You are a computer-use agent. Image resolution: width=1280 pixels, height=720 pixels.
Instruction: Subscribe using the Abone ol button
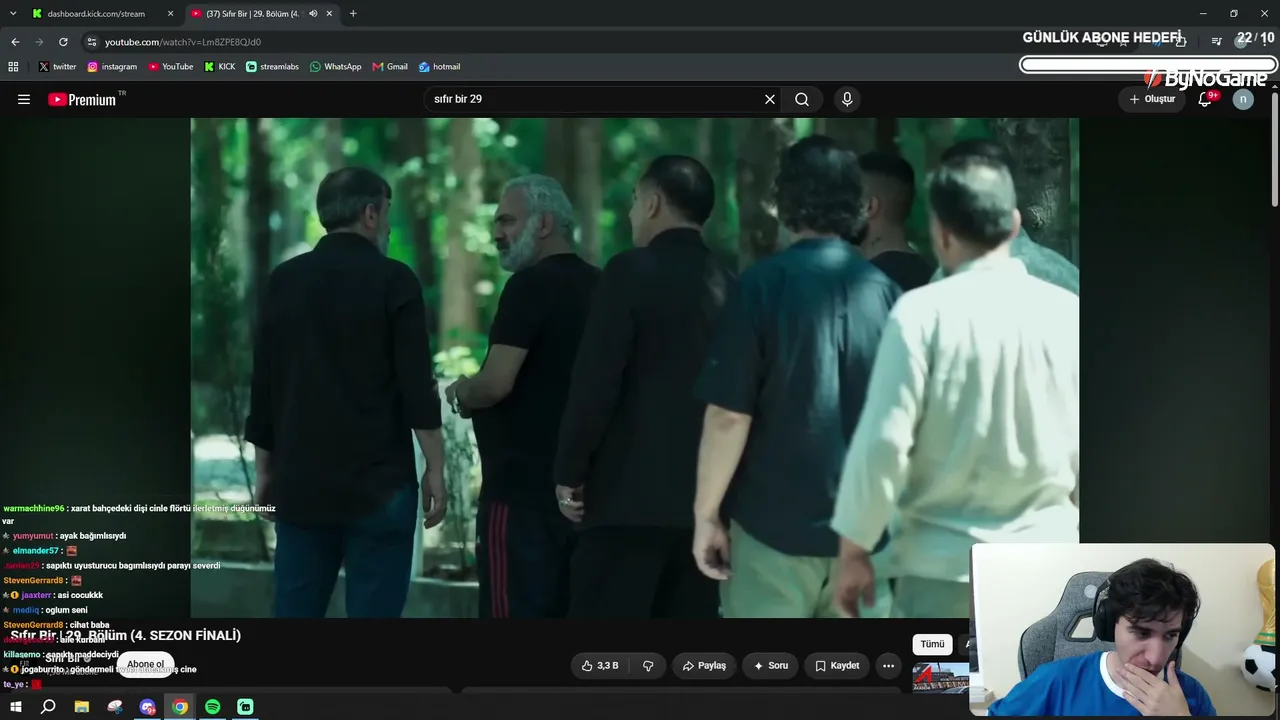(145, 664)
